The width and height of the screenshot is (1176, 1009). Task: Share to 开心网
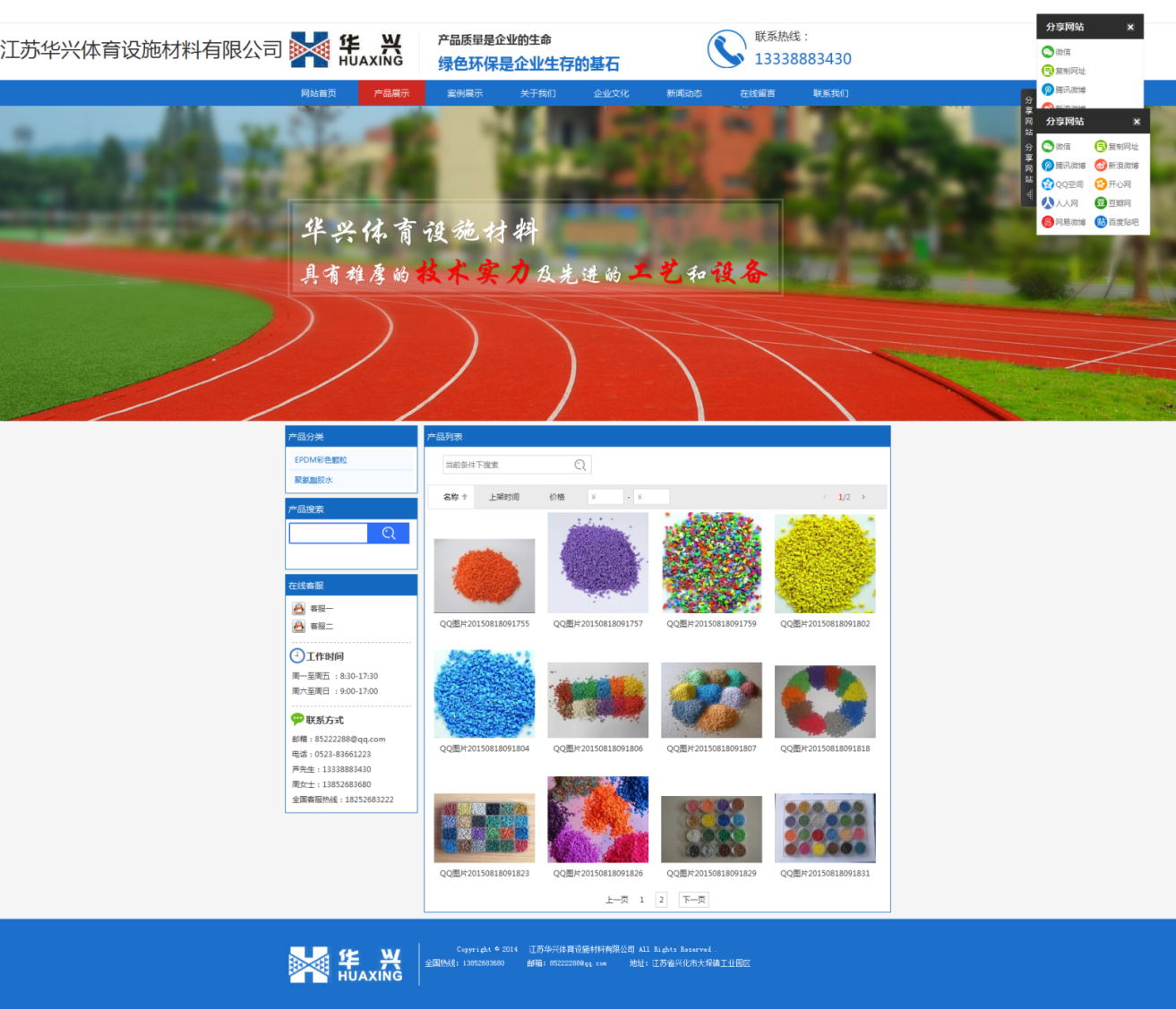click(1113, 184)
